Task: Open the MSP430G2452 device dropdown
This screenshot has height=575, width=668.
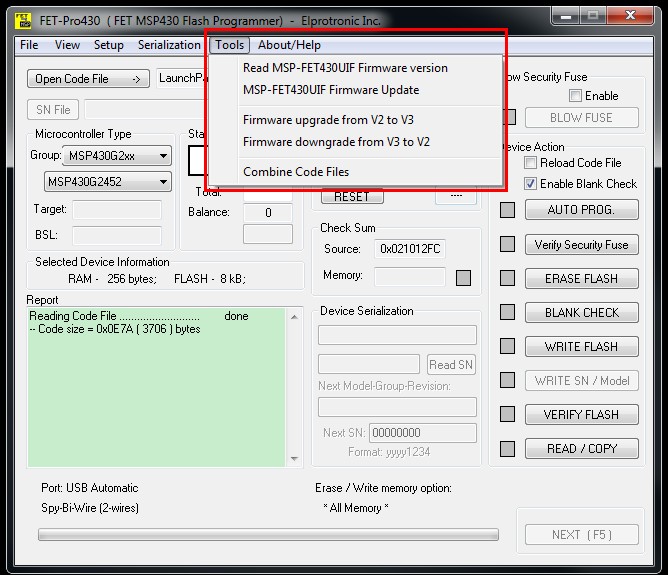Action: [x=108, y=182]
